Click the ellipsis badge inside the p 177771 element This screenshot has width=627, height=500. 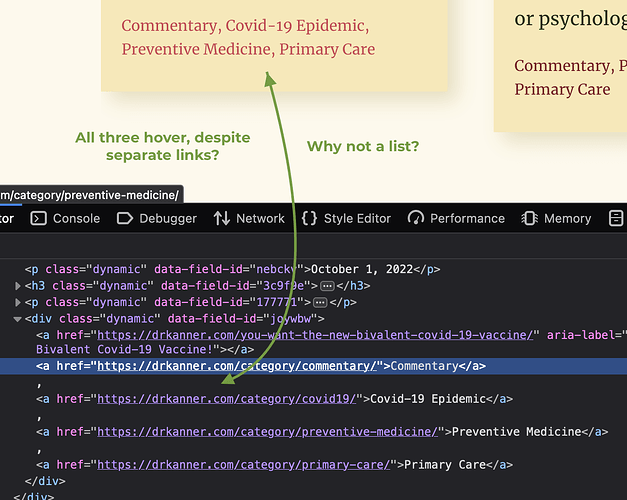(320, 302)
